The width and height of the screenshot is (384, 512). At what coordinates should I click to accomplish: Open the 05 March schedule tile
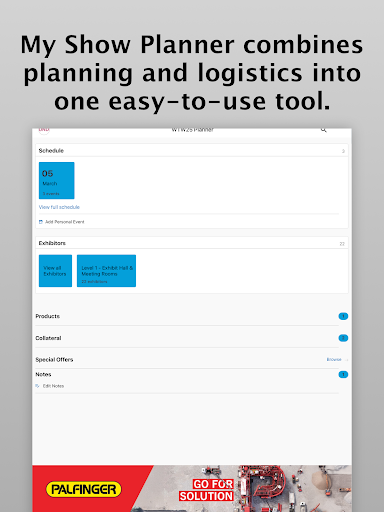pyautogui.click(x=57, y=180)
